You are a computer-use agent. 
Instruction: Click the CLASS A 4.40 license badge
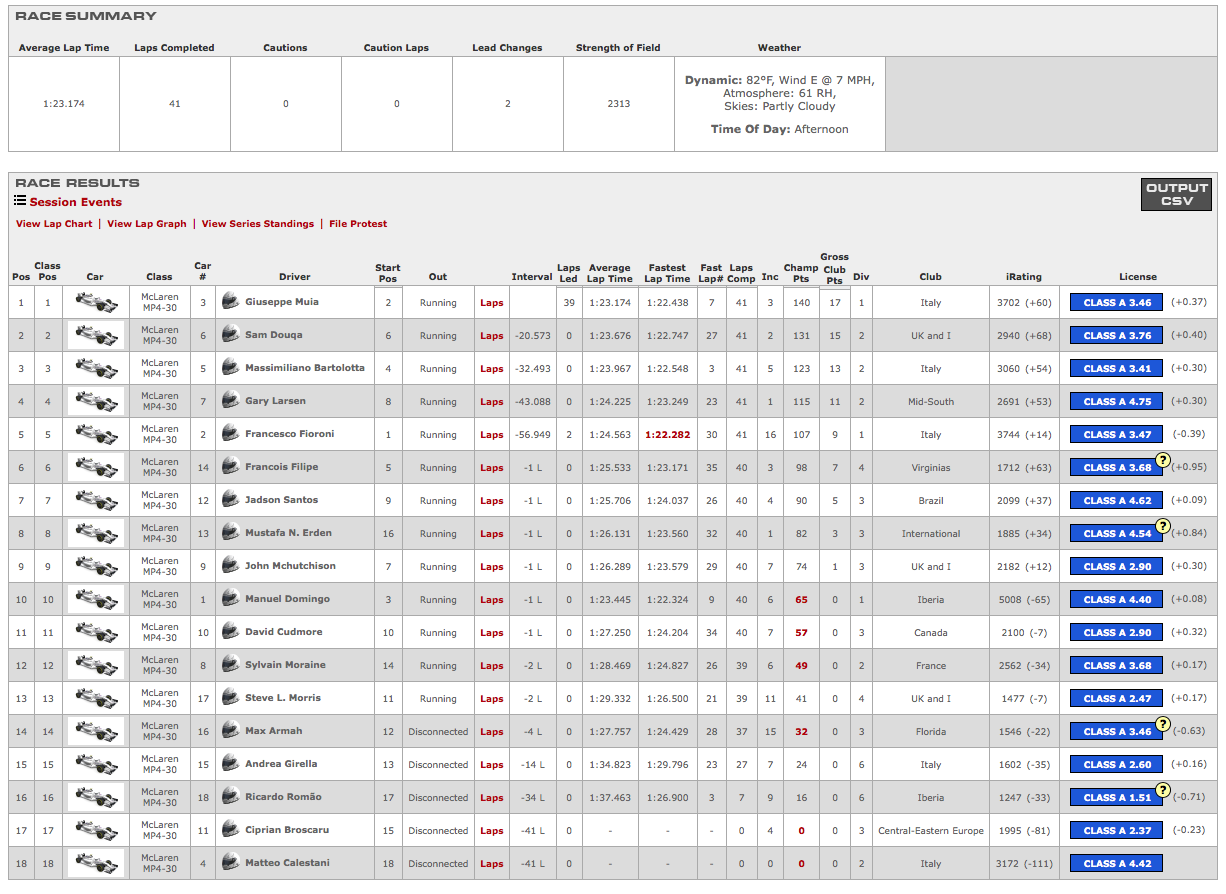tap(1116, 599)
